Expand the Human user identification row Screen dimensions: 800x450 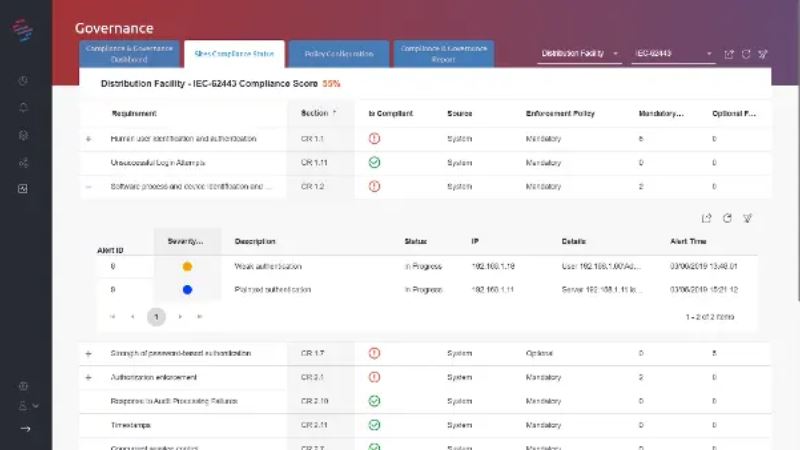tap(88, 139)
